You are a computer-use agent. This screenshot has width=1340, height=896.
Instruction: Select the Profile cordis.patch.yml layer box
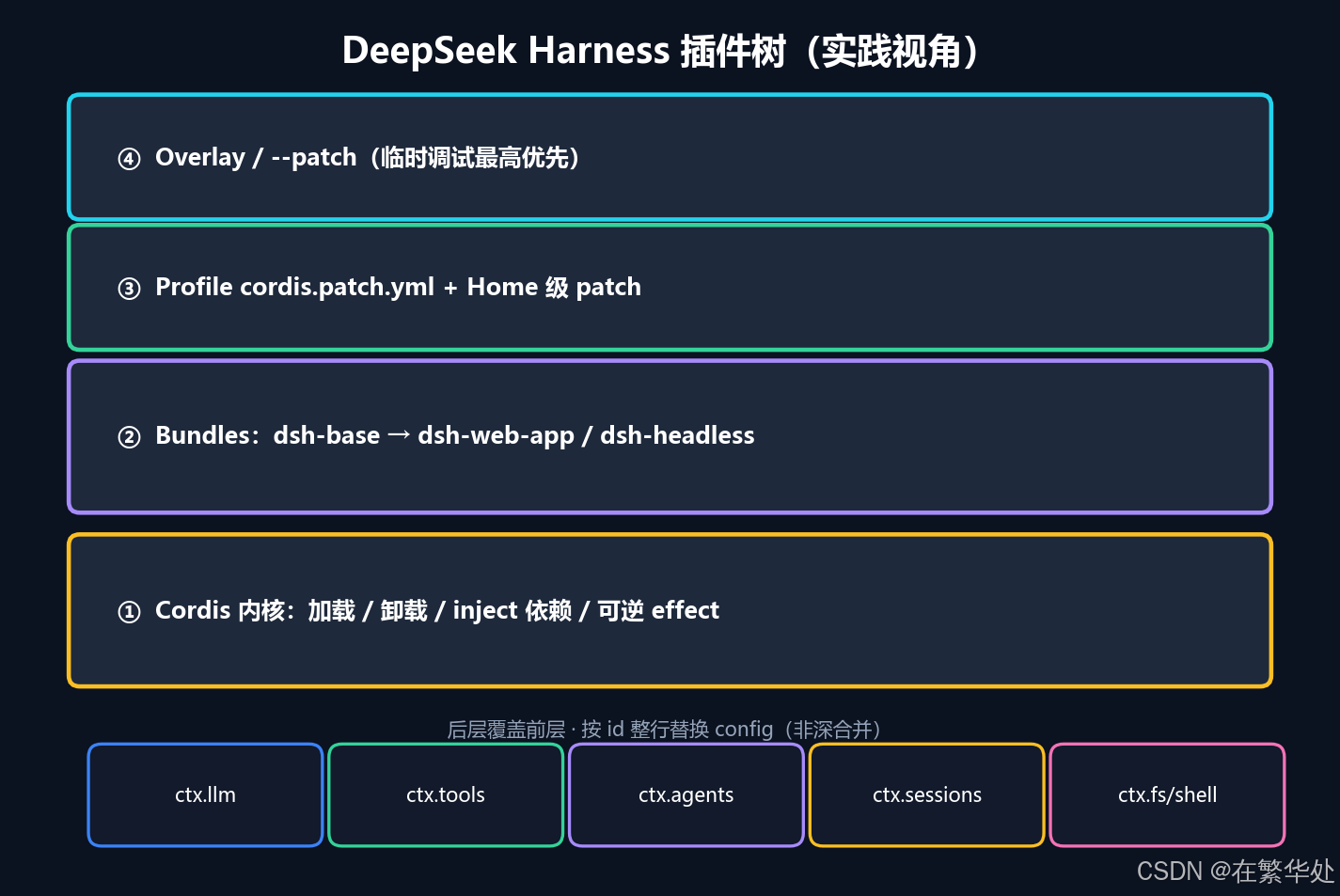(670, 287)
